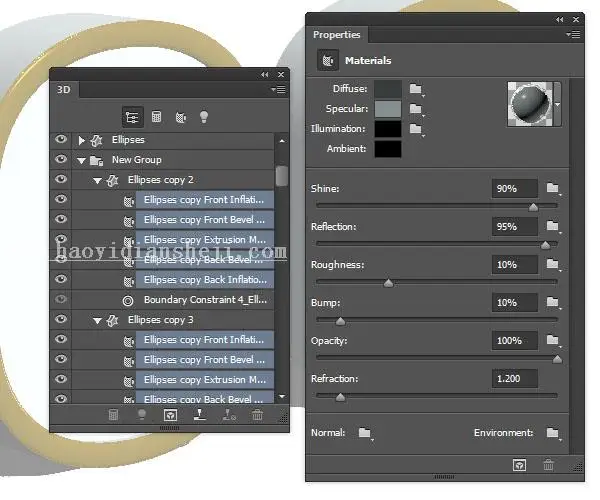Filter 3D panel by whole scene
This screenshot has width=600, height=500.
click(x=132, y=117)
